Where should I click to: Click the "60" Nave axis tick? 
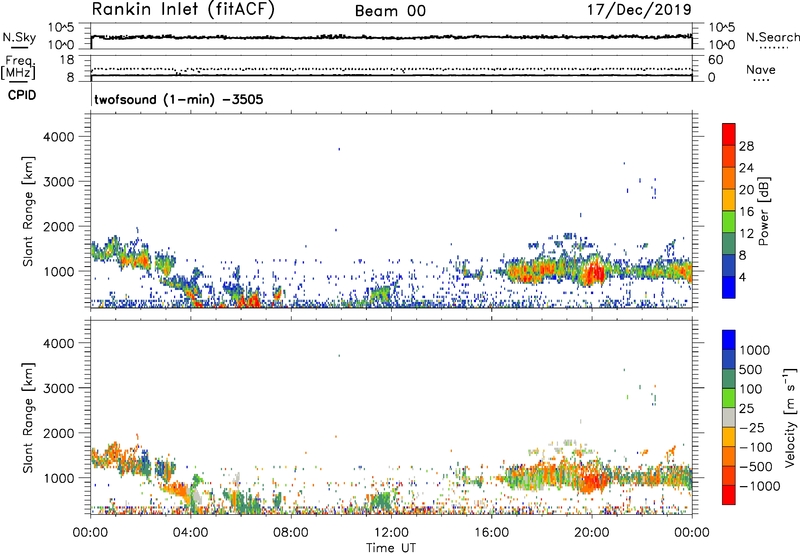715,60
